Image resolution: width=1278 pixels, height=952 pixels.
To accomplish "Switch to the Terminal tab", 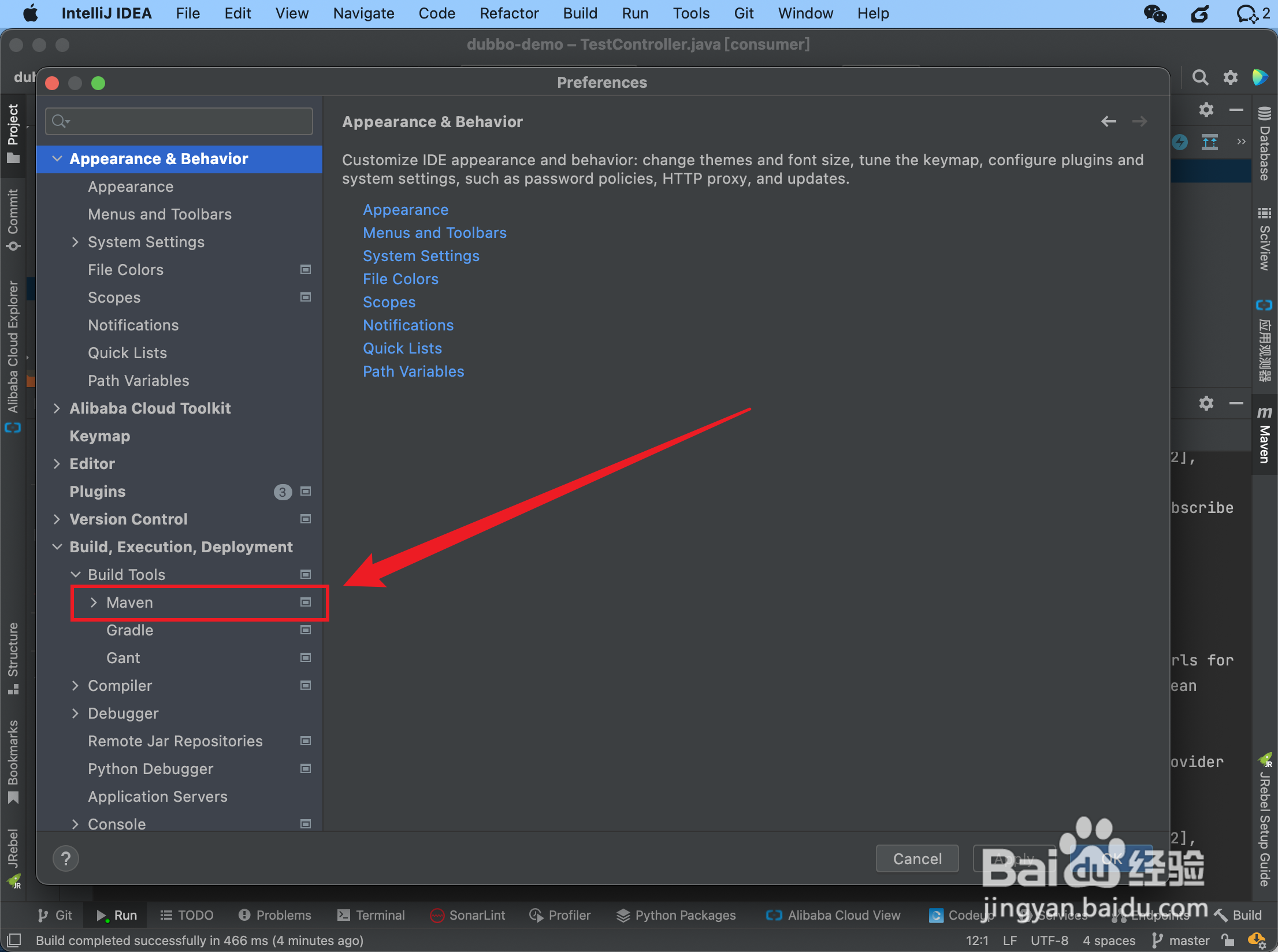I will tap(371, 915).
